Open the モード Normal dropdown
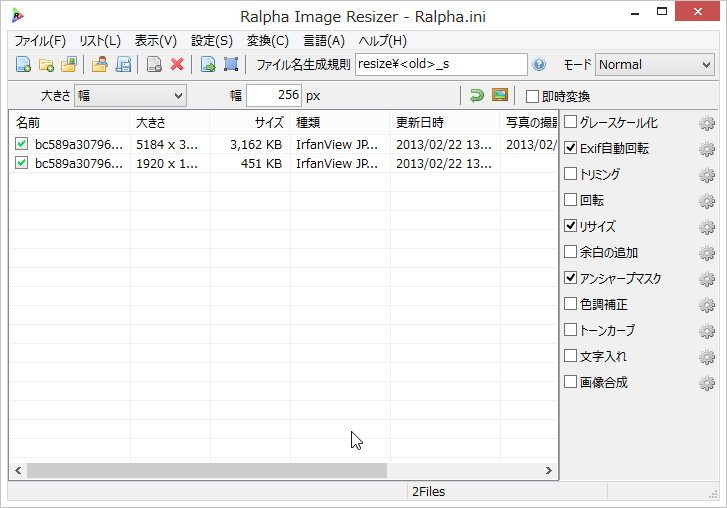 pos(654,64)
